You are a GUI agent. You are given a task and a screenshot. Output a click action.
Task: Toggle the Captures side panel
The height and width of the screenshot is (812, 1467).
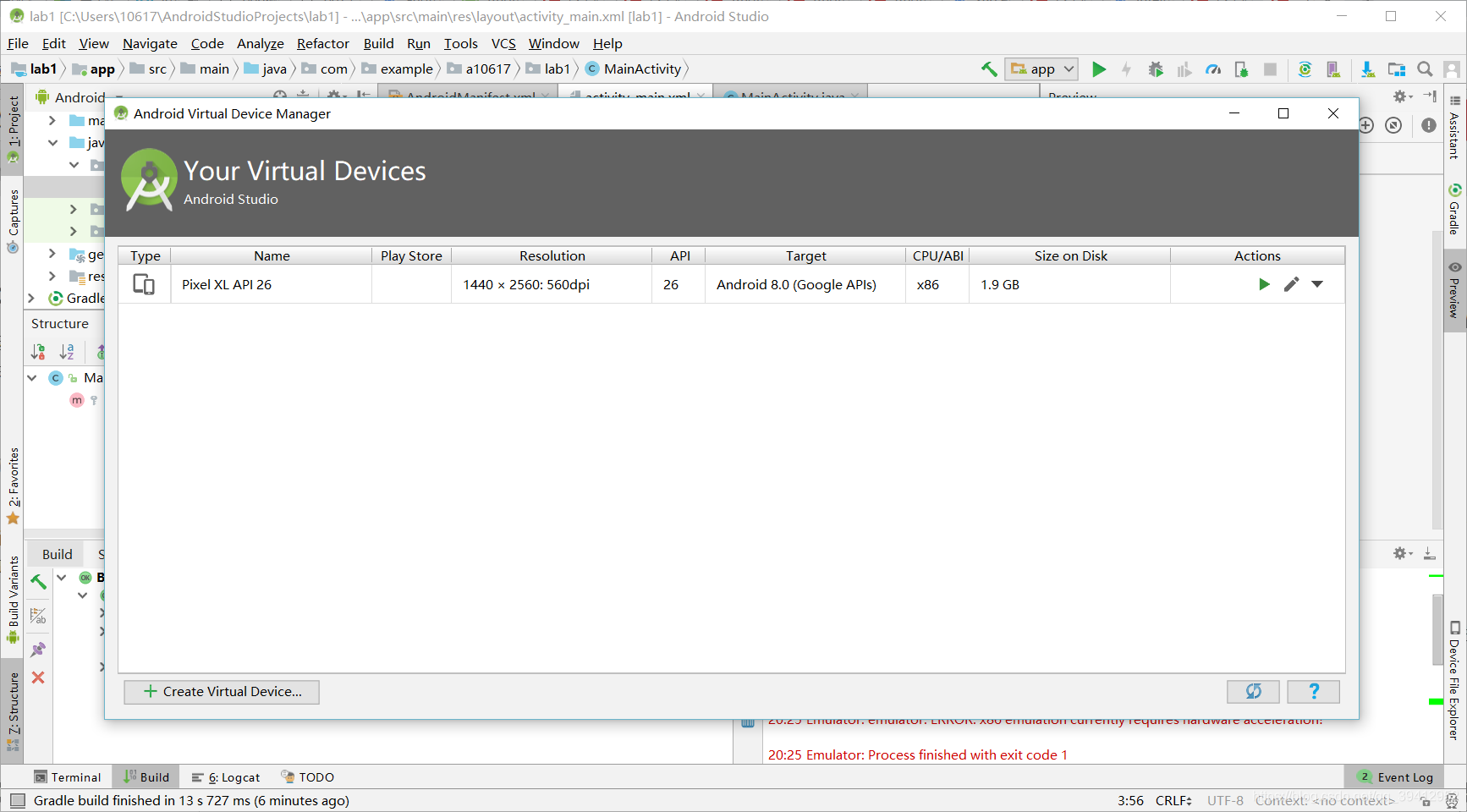[13, 221]
